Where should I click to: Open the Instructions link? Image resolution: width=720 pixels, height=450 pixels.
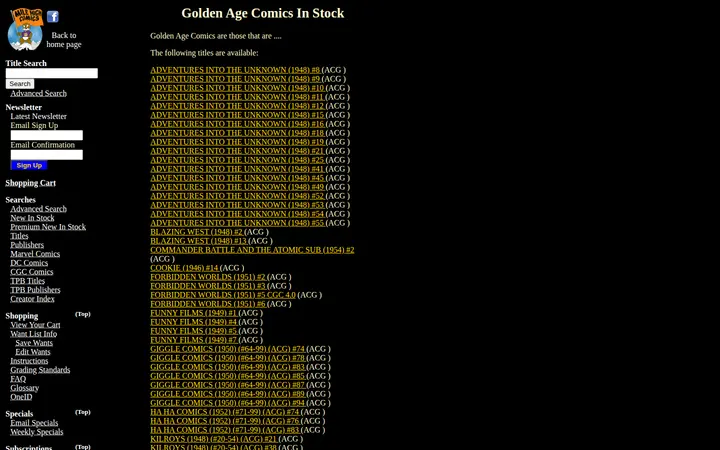[x=29, y=361]
